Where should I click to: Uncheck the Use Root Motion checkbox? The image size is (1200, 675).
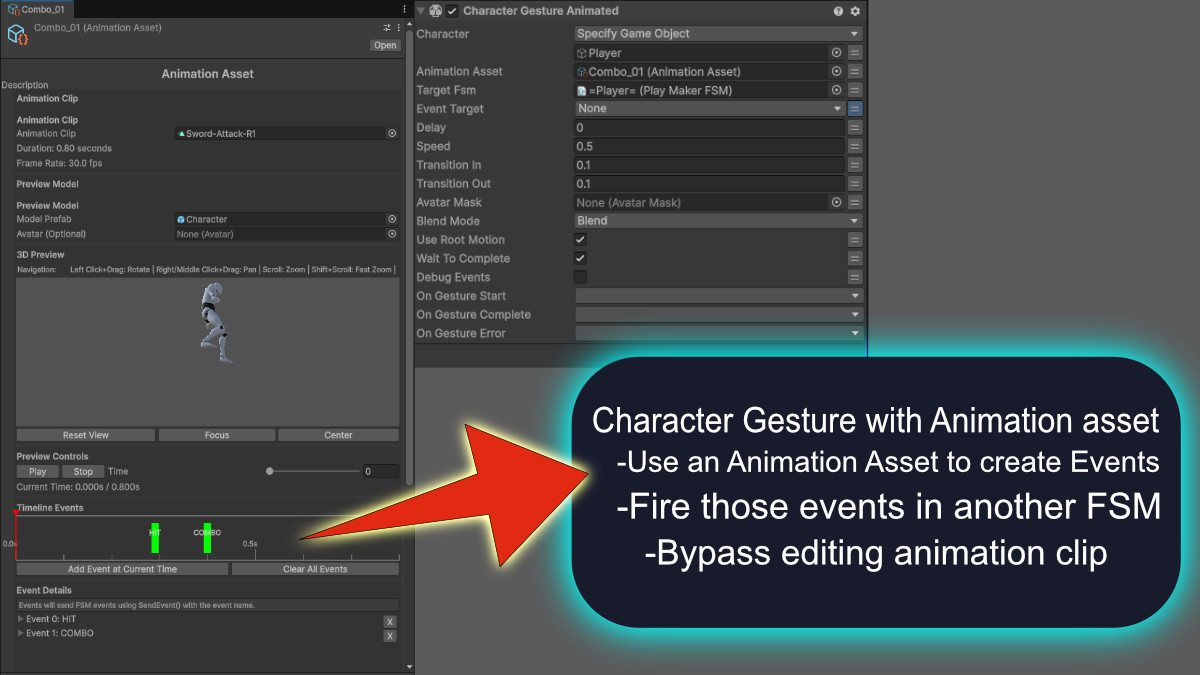[x=580, y=240]
